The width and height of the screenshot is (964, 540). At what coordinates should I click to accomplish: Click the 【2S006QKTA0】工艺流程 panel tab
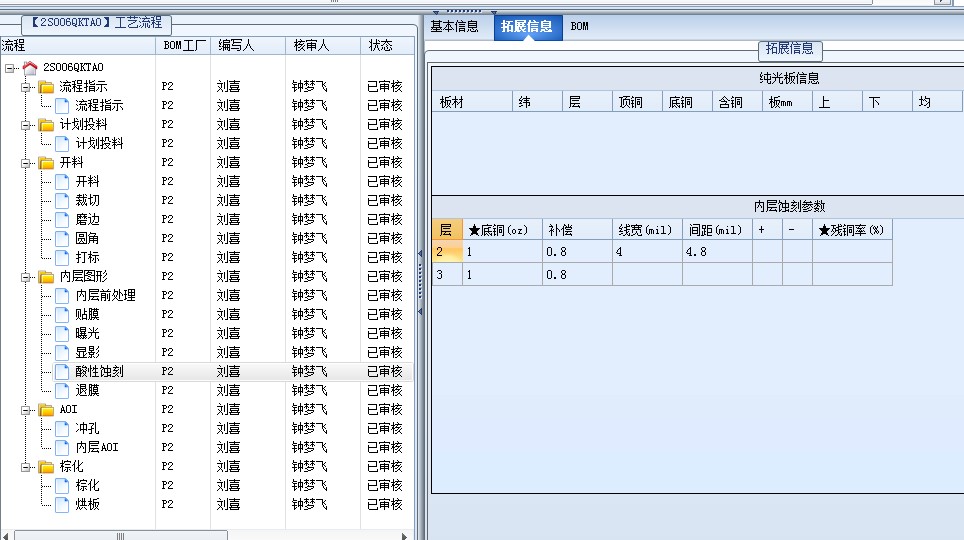97,23
